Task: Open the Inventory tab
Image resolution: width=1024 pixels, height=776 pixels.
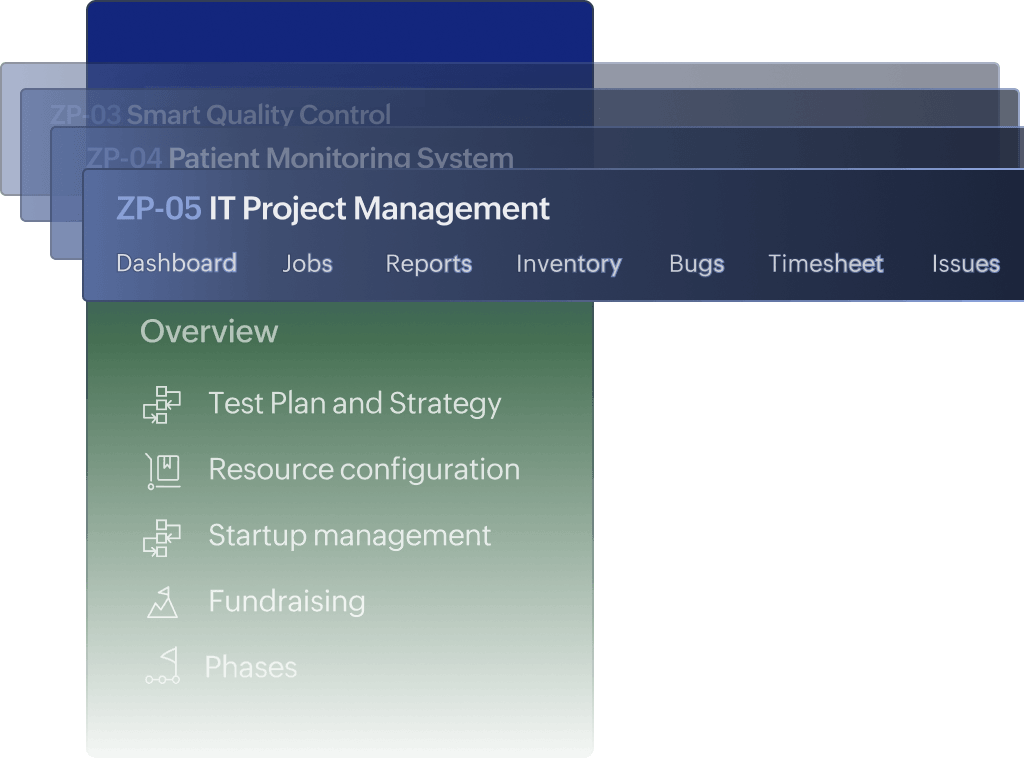Action: tap(568, 264)
